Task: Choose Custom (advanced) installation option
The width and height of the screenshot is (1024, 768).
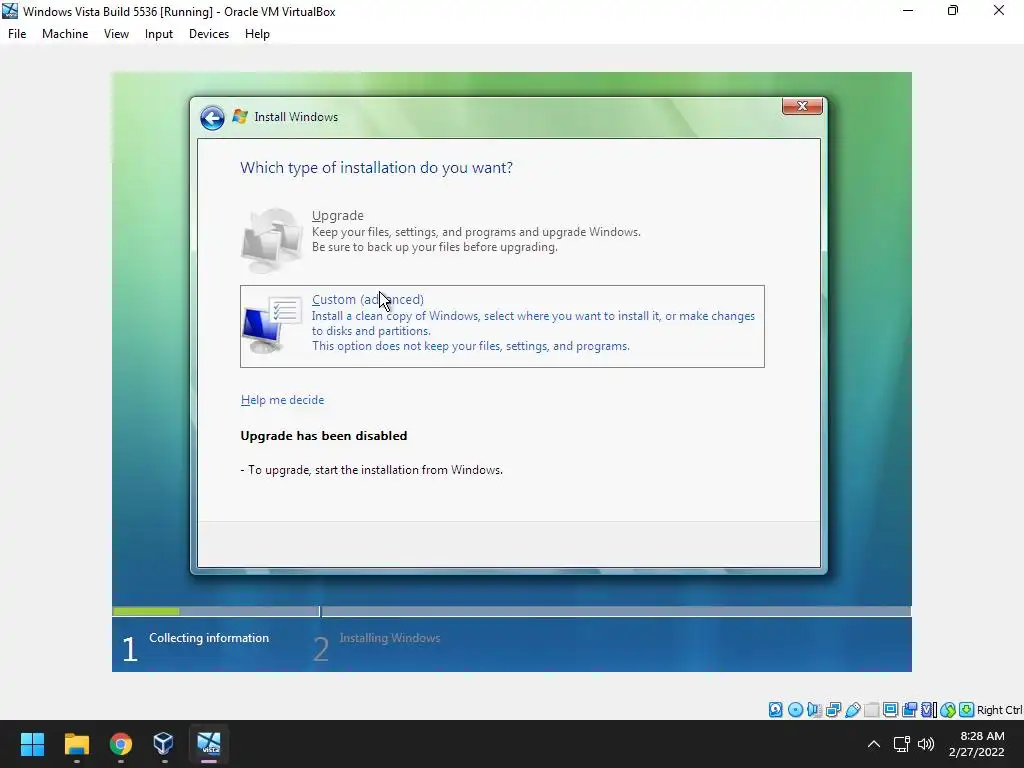Action: point(502,327)
